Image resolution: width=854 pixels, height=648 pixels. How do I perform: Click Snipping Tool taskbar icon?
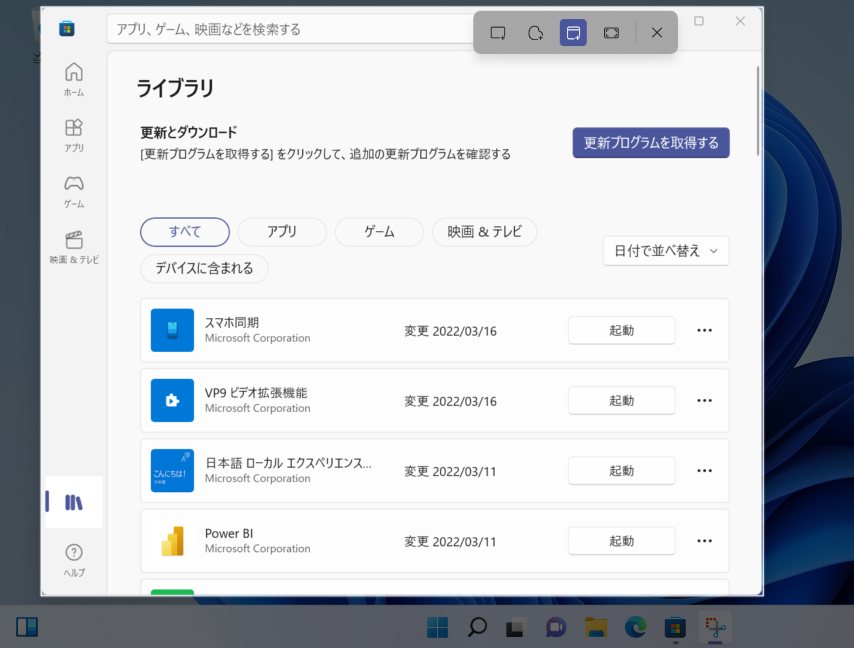(715, 627)
